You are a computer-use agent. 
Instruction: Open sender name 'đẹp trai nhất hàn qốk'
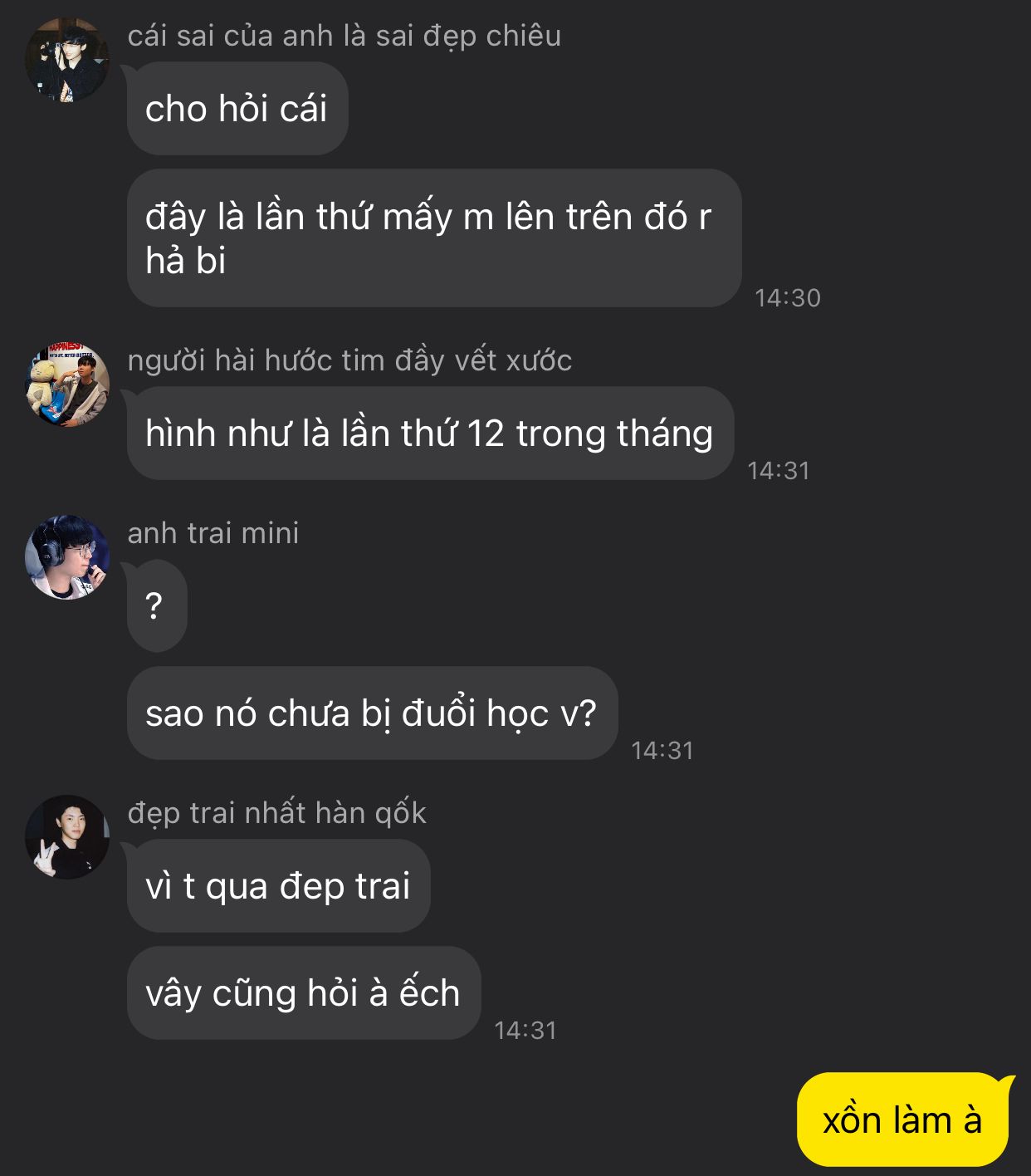click(x=276, y=813)
